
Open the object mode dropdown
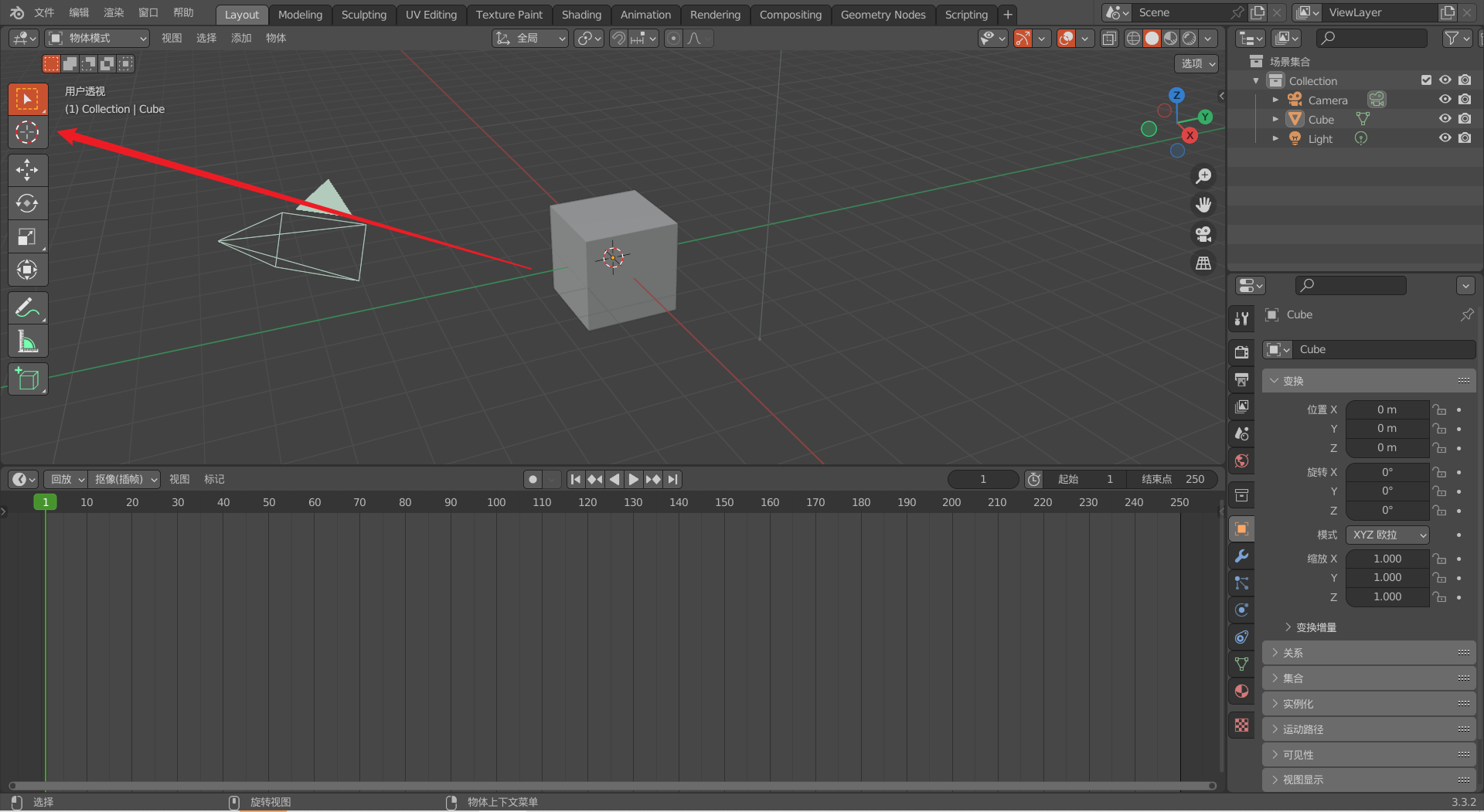[97, 38]
